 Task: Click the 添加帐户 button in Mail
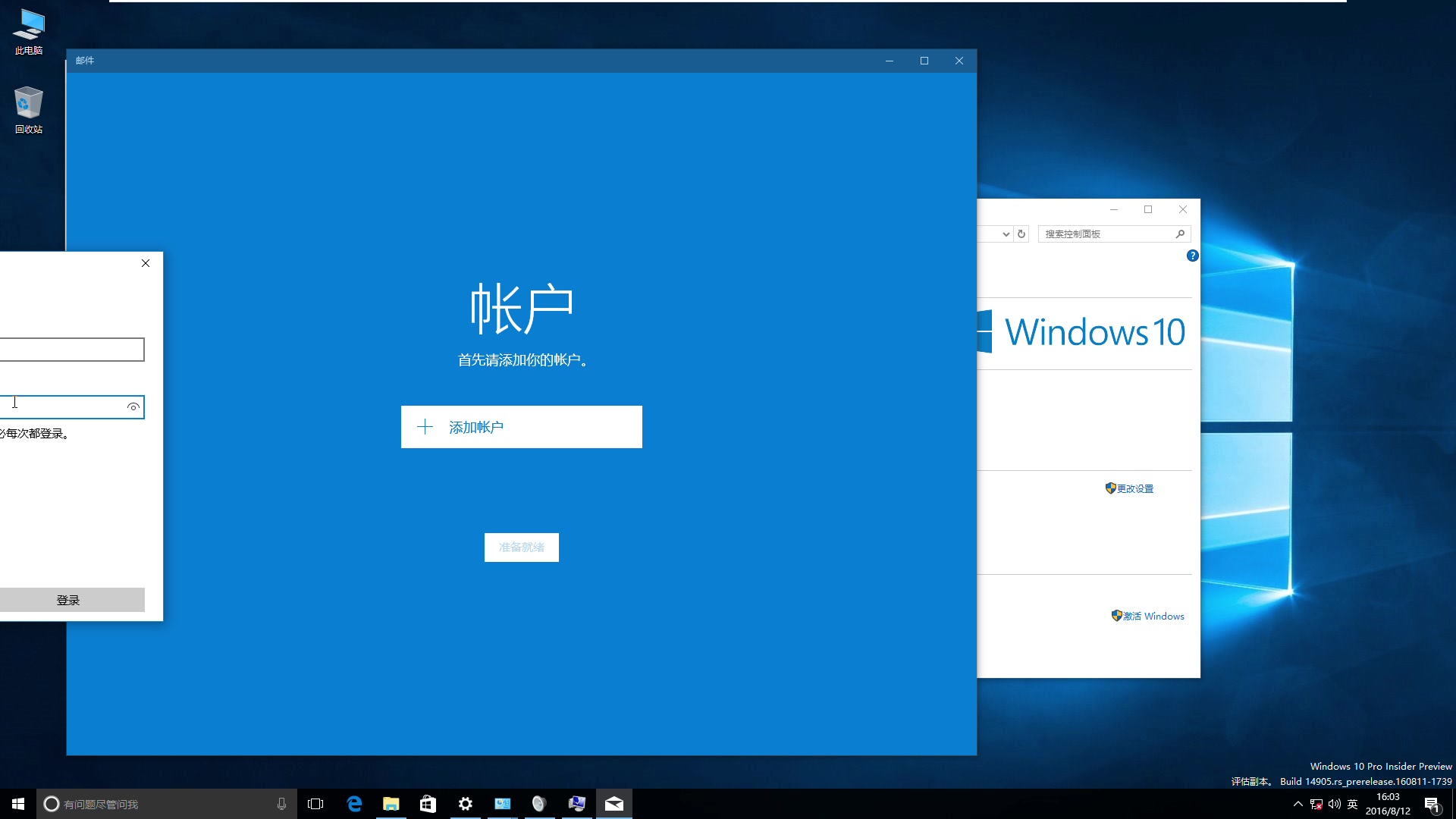[x=521, y=427]
